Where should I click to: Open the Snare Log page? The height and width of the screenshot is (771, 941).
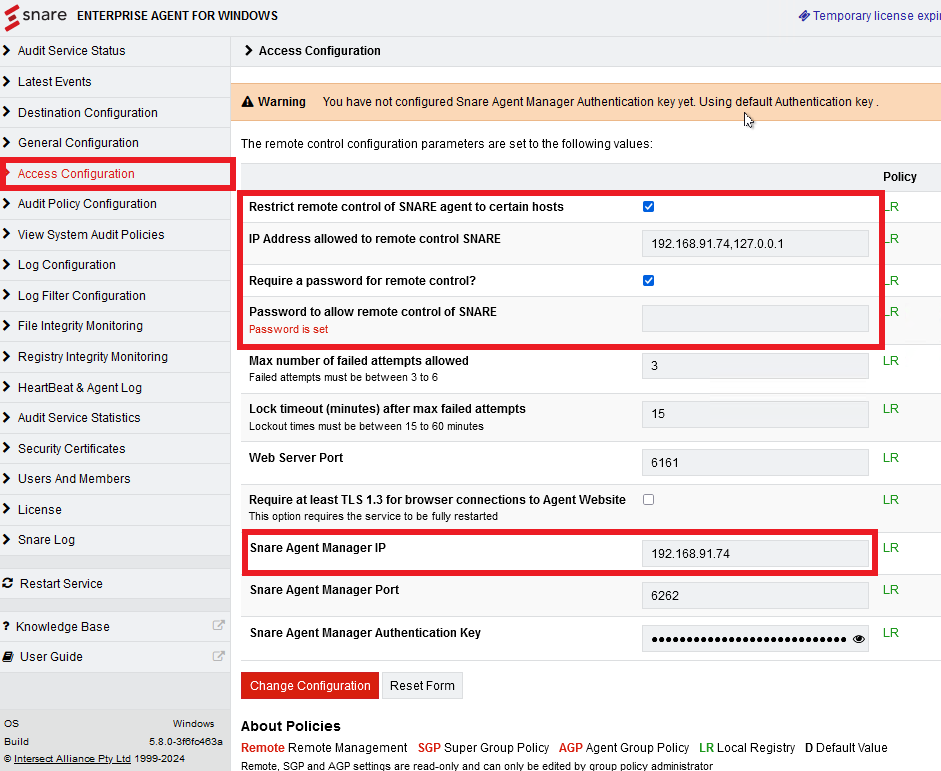coord(46,539)
